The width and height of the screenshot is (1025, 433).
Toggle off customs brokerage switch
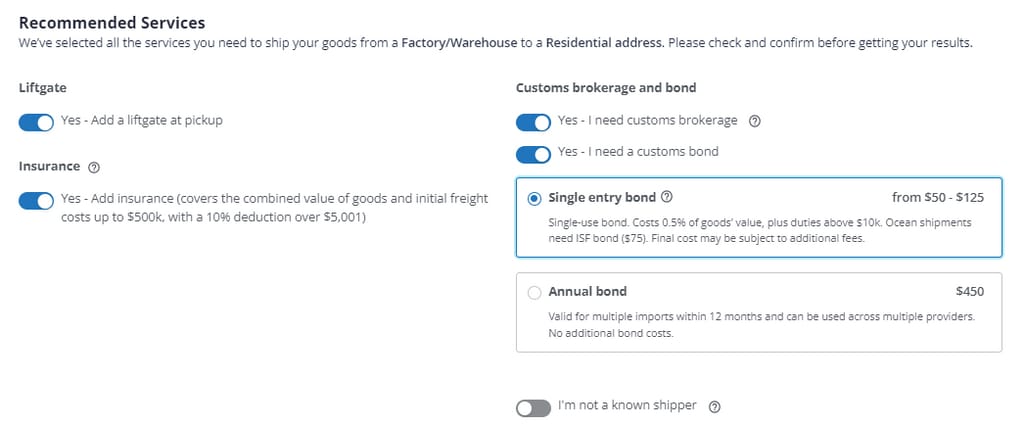533,122
